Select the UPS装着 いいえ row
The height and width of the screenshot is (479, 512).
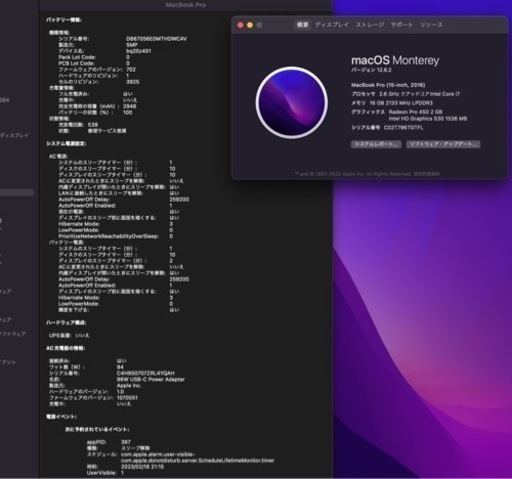click(69, 335)
